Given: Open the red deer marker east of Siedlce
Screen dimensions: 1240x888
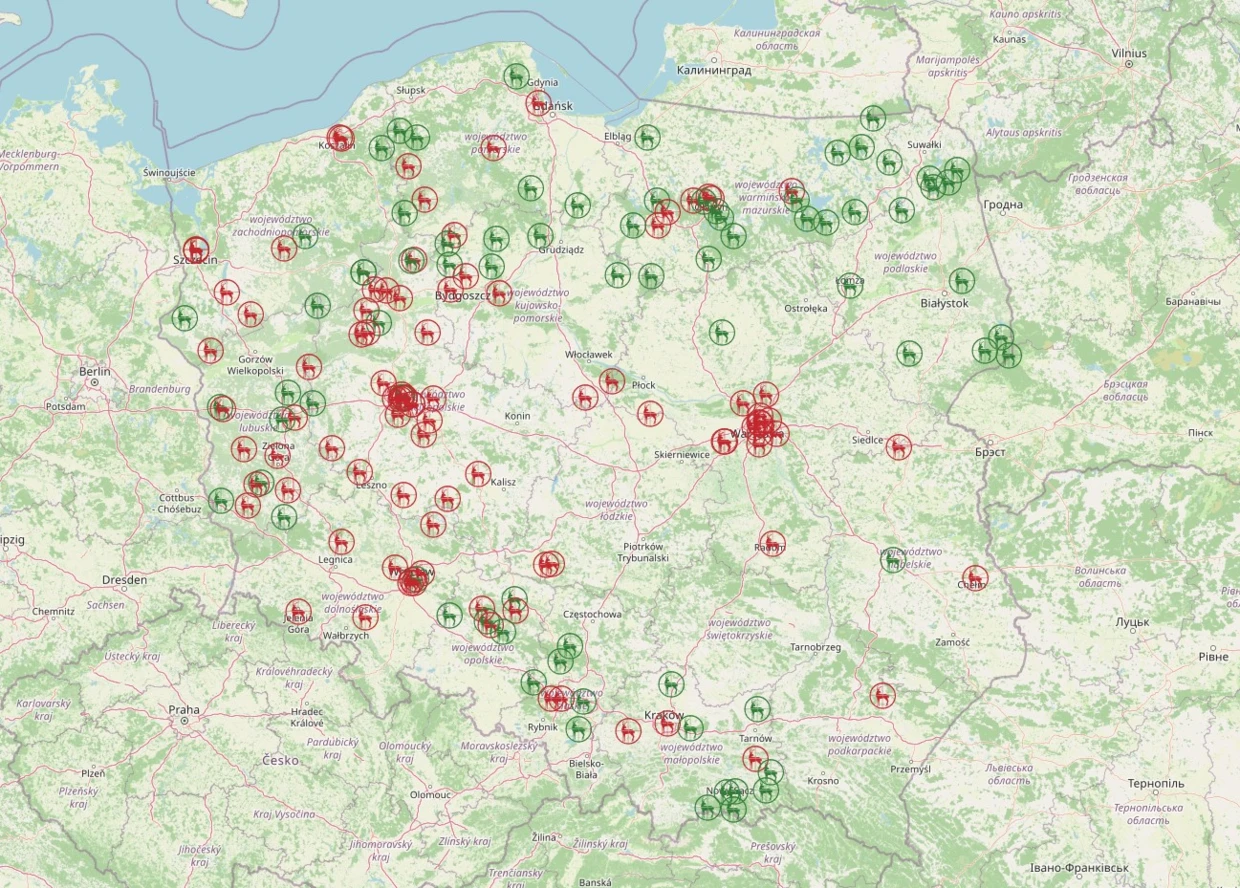Looking at the screenshot, I should point(899,447).
